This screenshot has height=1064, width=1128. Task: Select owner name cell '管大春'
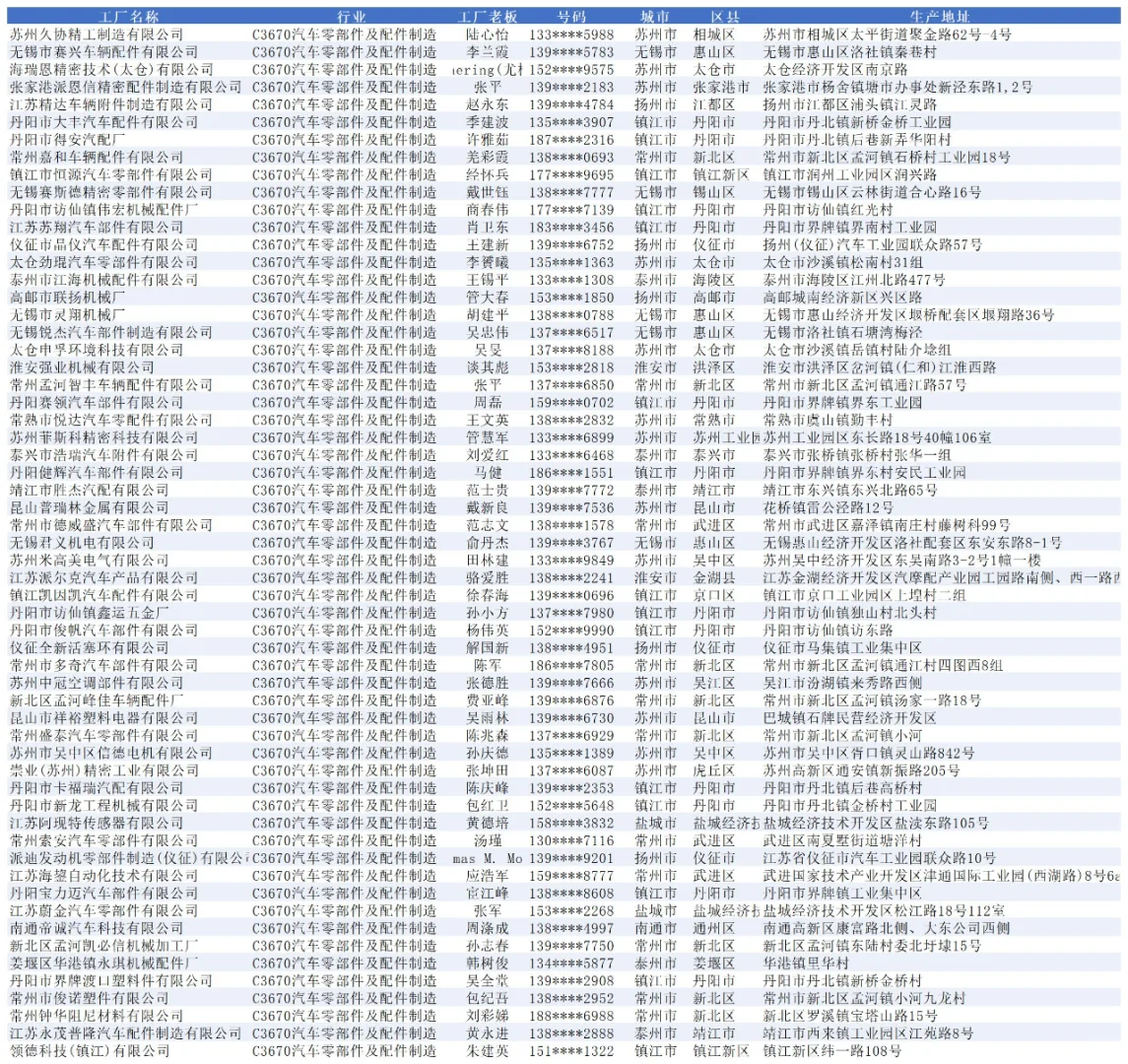487,298
